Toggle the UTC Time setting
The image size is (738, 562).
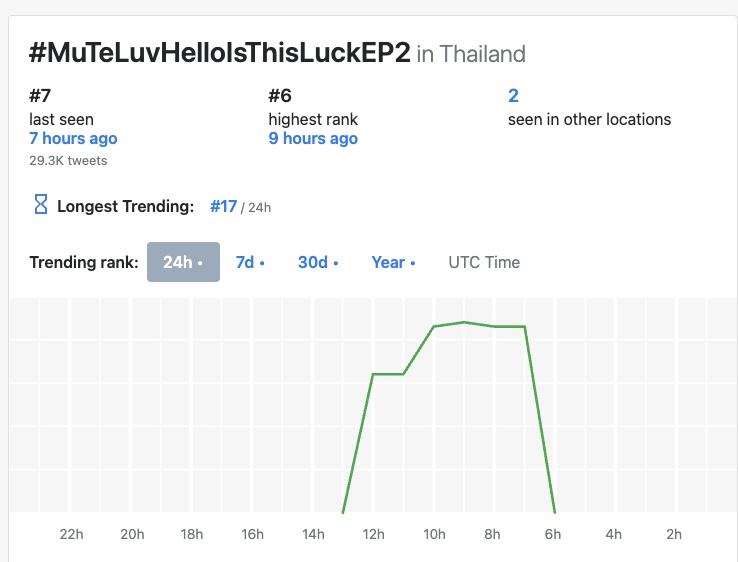(484, 262)
